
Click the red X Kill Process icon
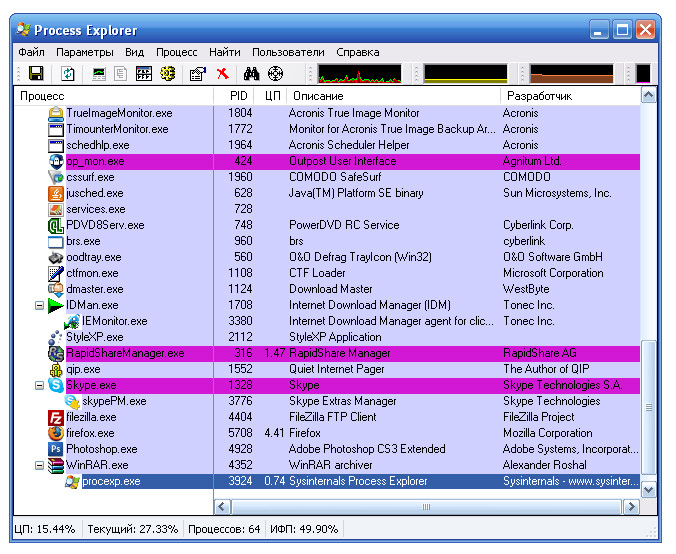pyautogui.click(x=222, y=74)
